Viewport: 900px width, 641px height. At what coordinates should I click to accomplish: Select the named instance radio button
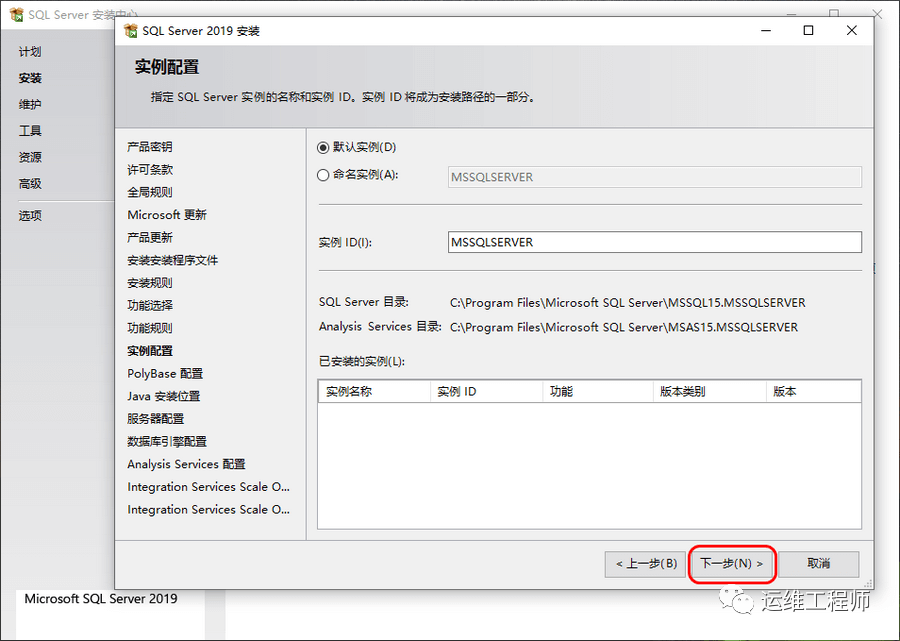[x=323, y=175]
